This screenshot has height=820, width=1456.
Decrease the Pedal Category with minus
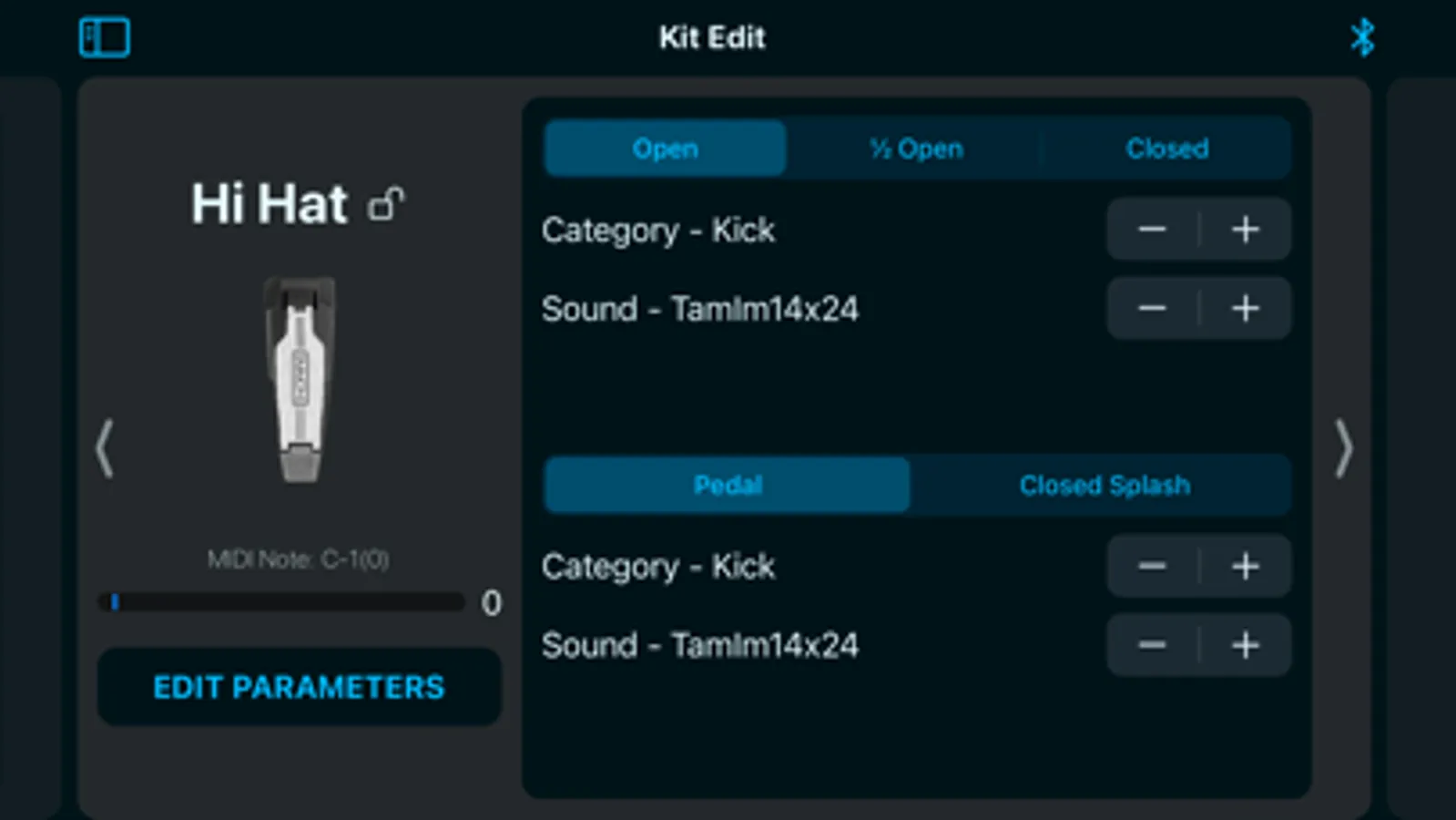tap(1153, 567)
